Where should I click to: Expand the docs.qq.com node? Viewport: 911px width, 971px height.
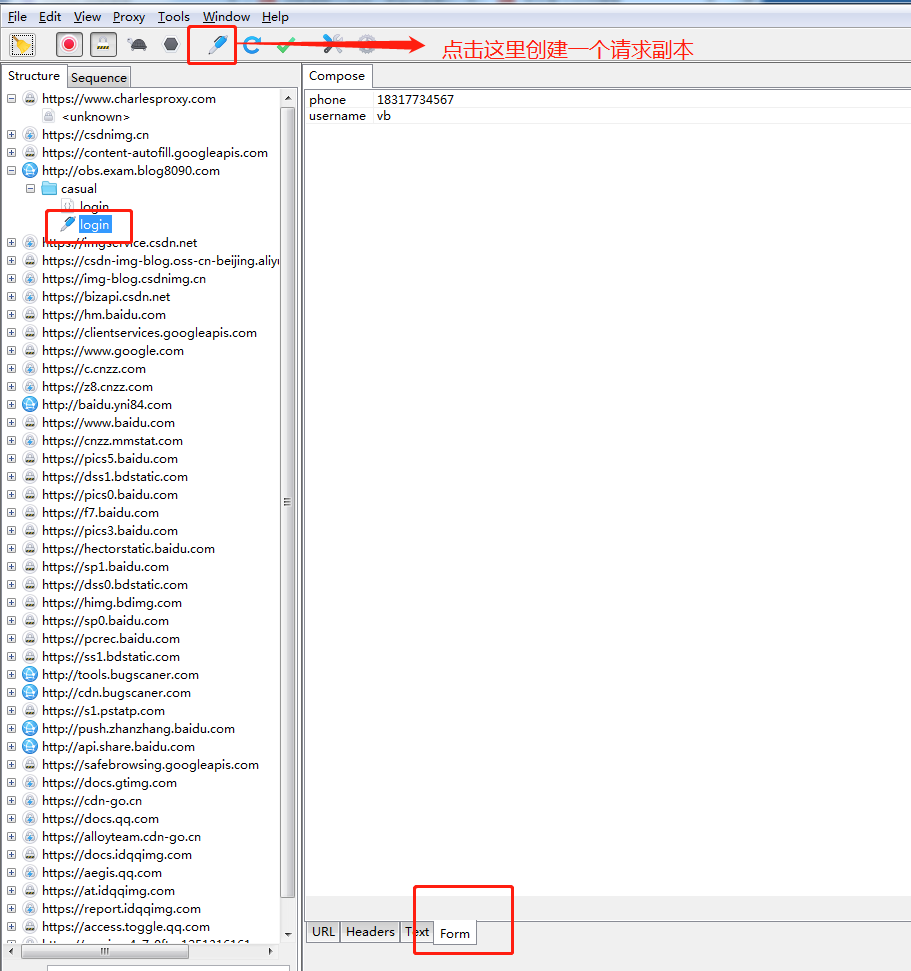(x=11, y=819)
